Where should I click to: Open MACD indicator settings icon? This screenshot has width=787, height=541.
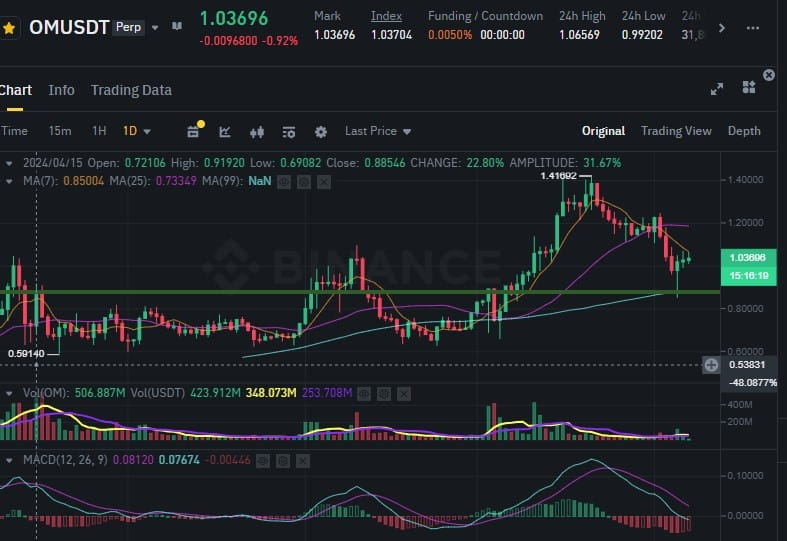click(x=283, y=461)
